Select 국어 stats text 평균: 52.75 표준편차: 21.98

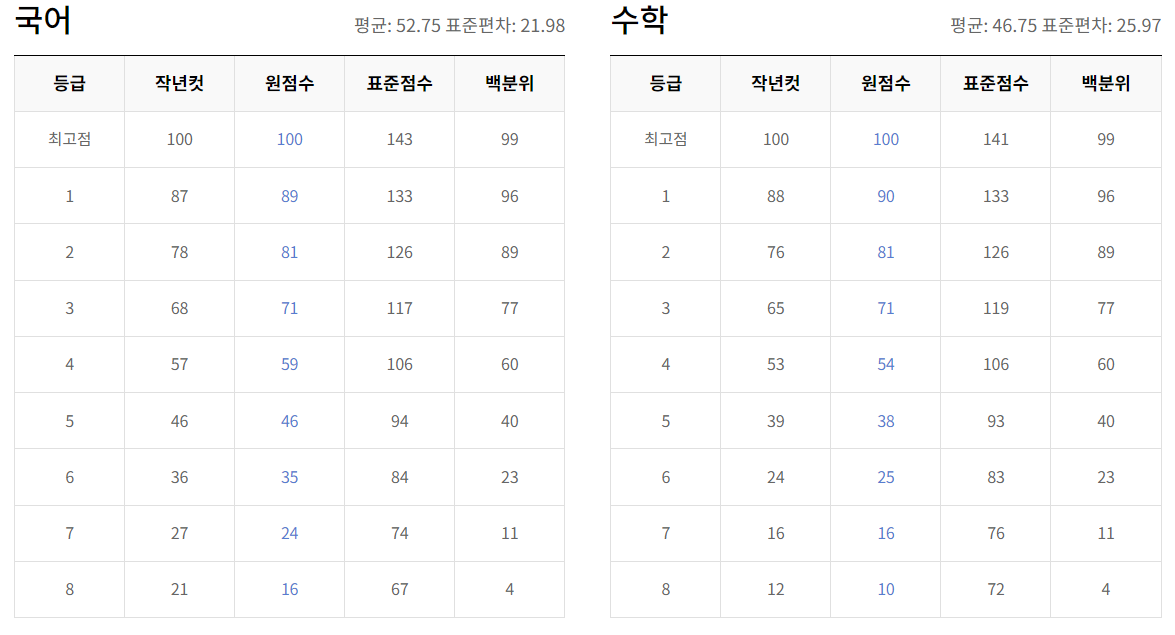pos(459,25)
